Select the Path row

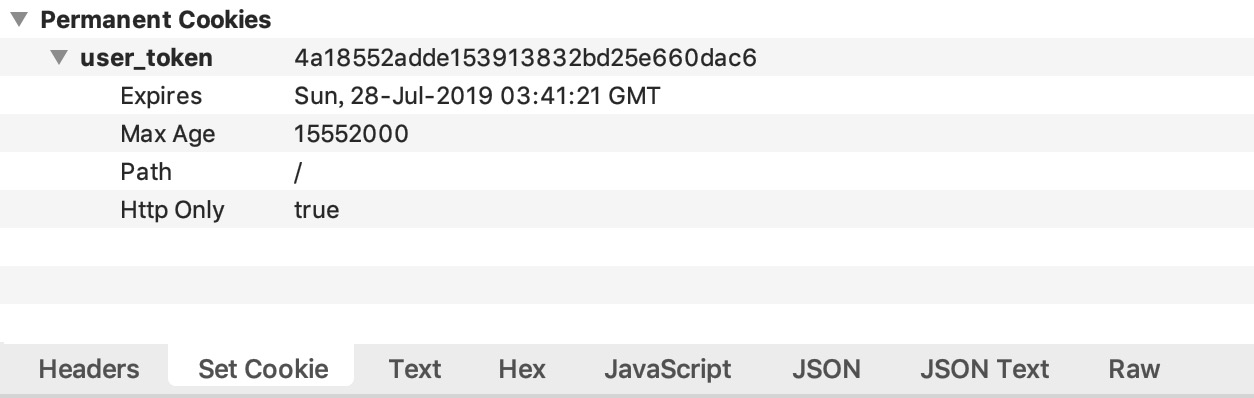tap(627, 172)
